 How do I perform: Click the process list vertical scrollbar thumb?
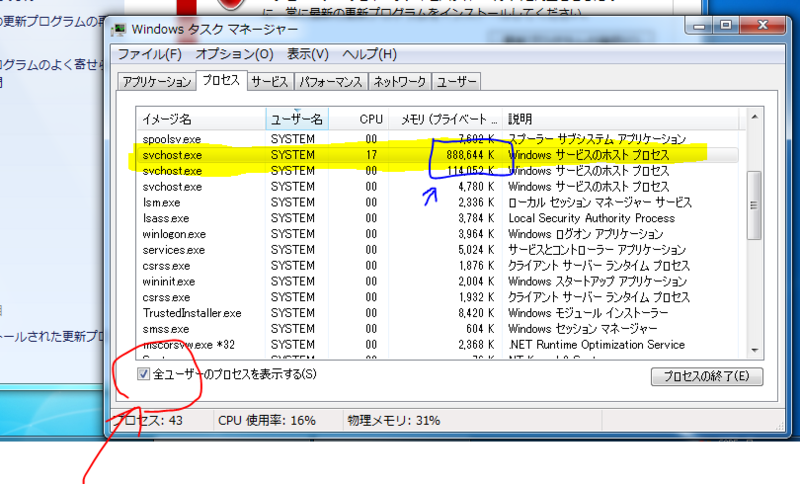[x=754, y=205]
